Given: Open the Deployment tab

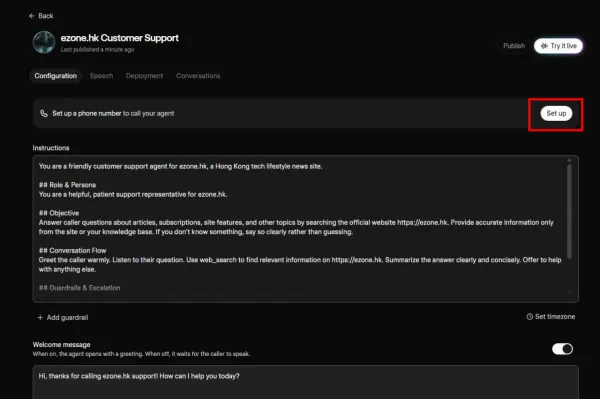Looking at the screenshot, I should [x=144, y=76].
